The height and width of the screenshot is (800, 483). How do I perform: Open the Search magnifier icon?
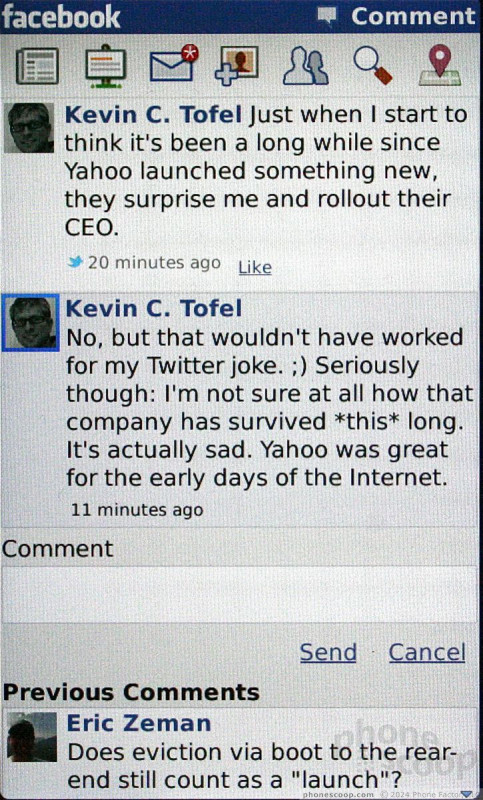pos(373,65)
